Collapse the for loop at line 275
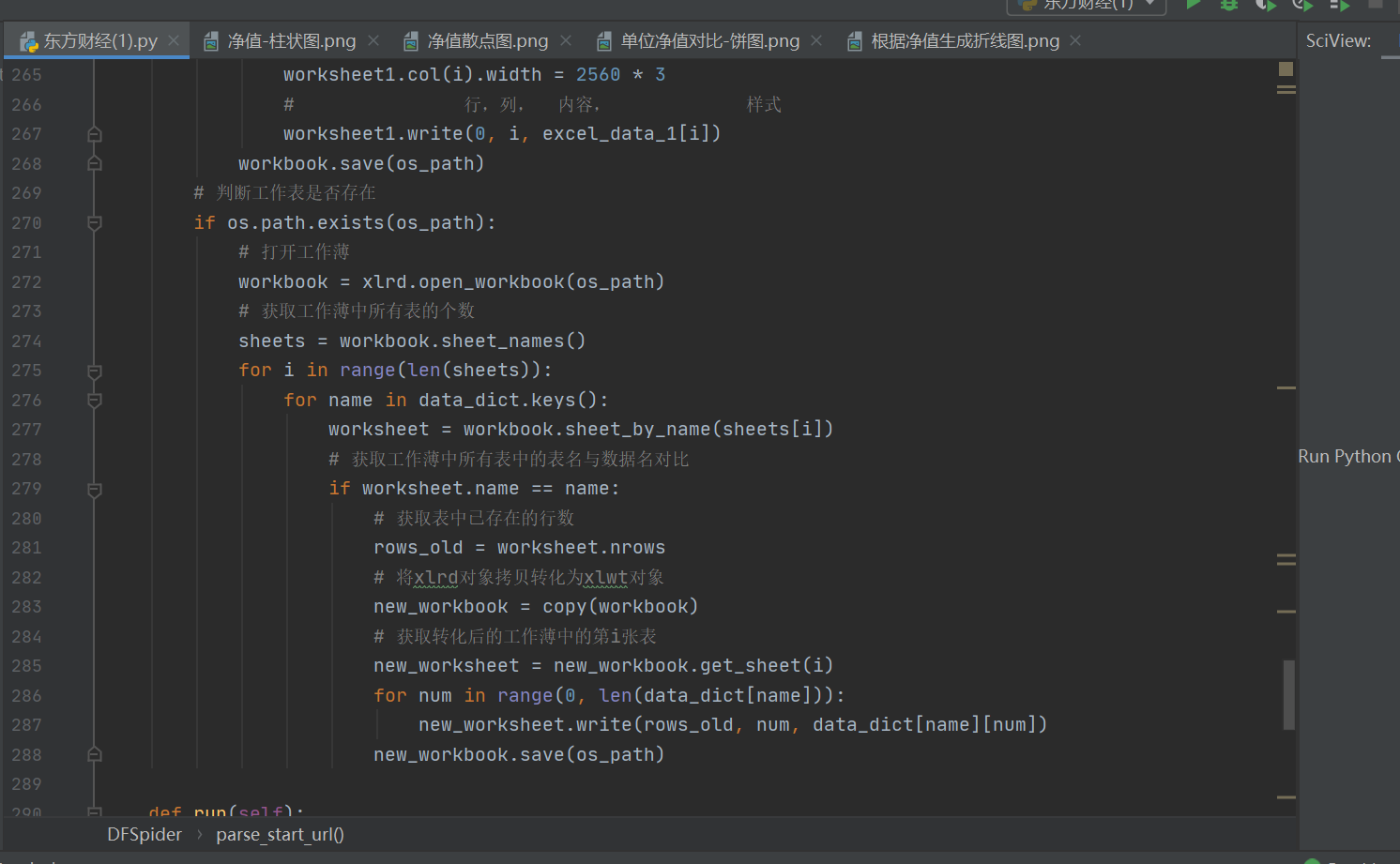1400x864 pixels. point(94,371)
